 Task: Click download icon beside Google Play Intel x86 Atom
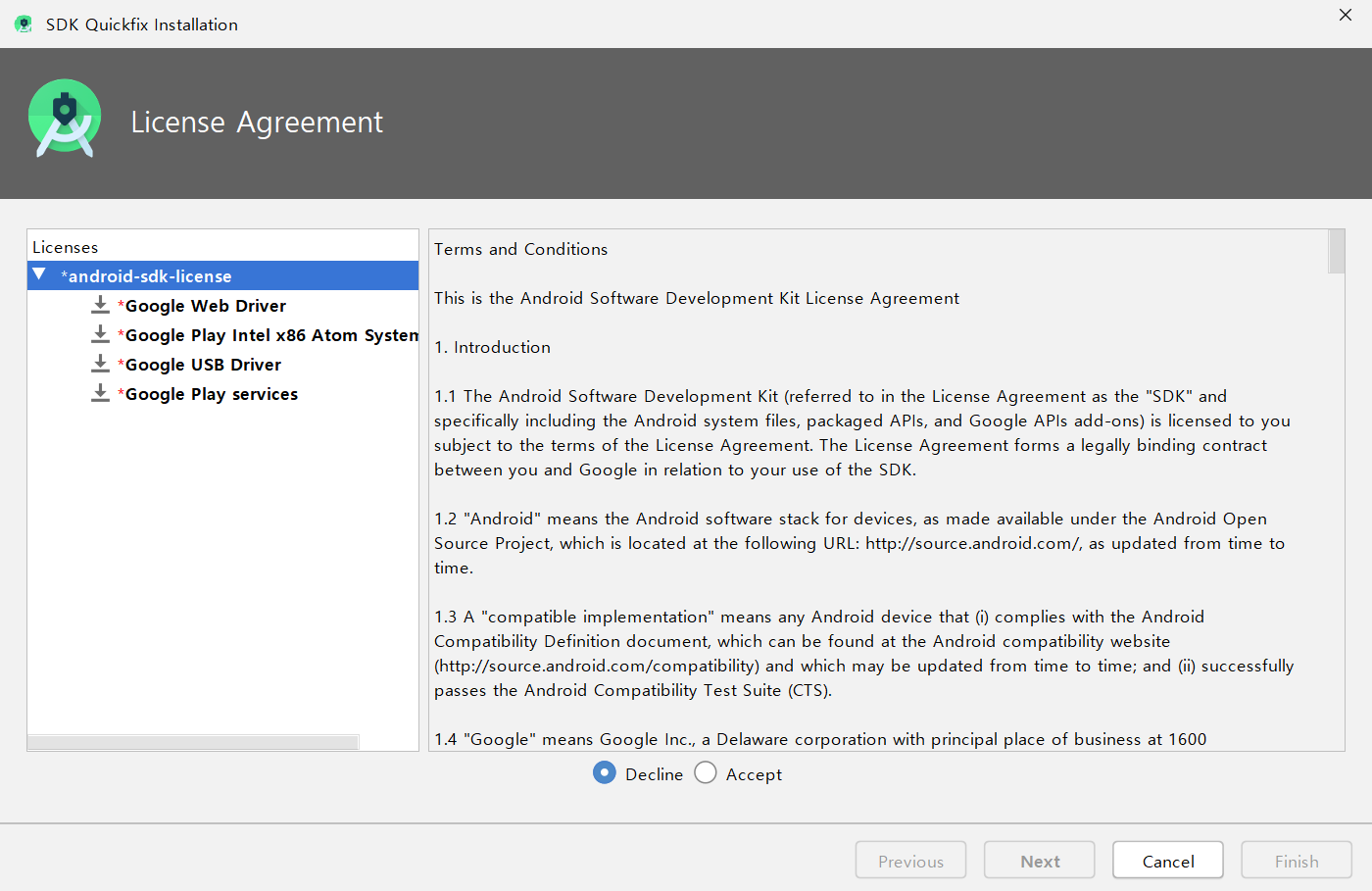pyautogui.click(x=100, y=334)
